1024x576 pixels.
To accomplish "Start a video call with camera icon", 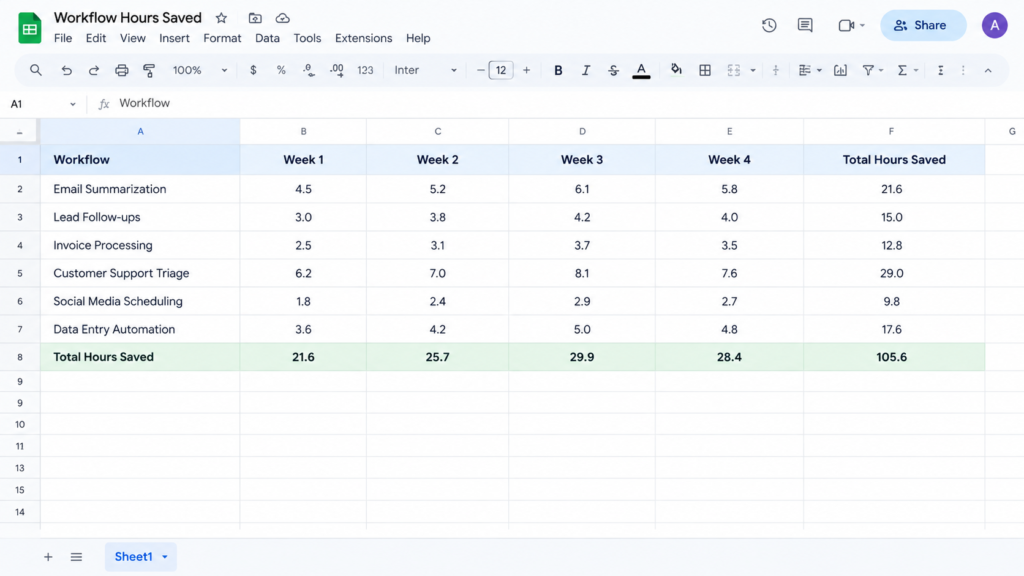I will tap(846, 25).
